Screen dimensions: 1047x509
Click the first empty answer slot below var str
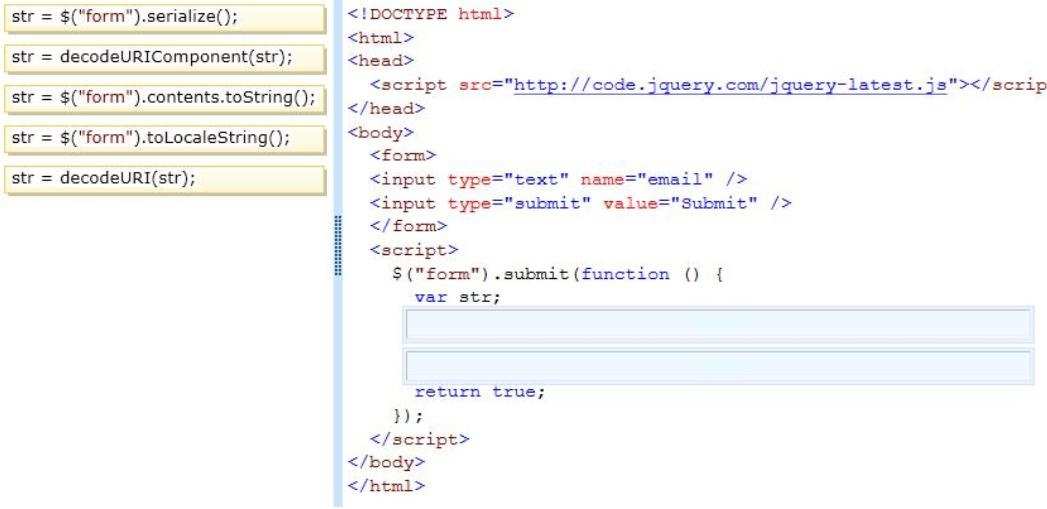718,325
